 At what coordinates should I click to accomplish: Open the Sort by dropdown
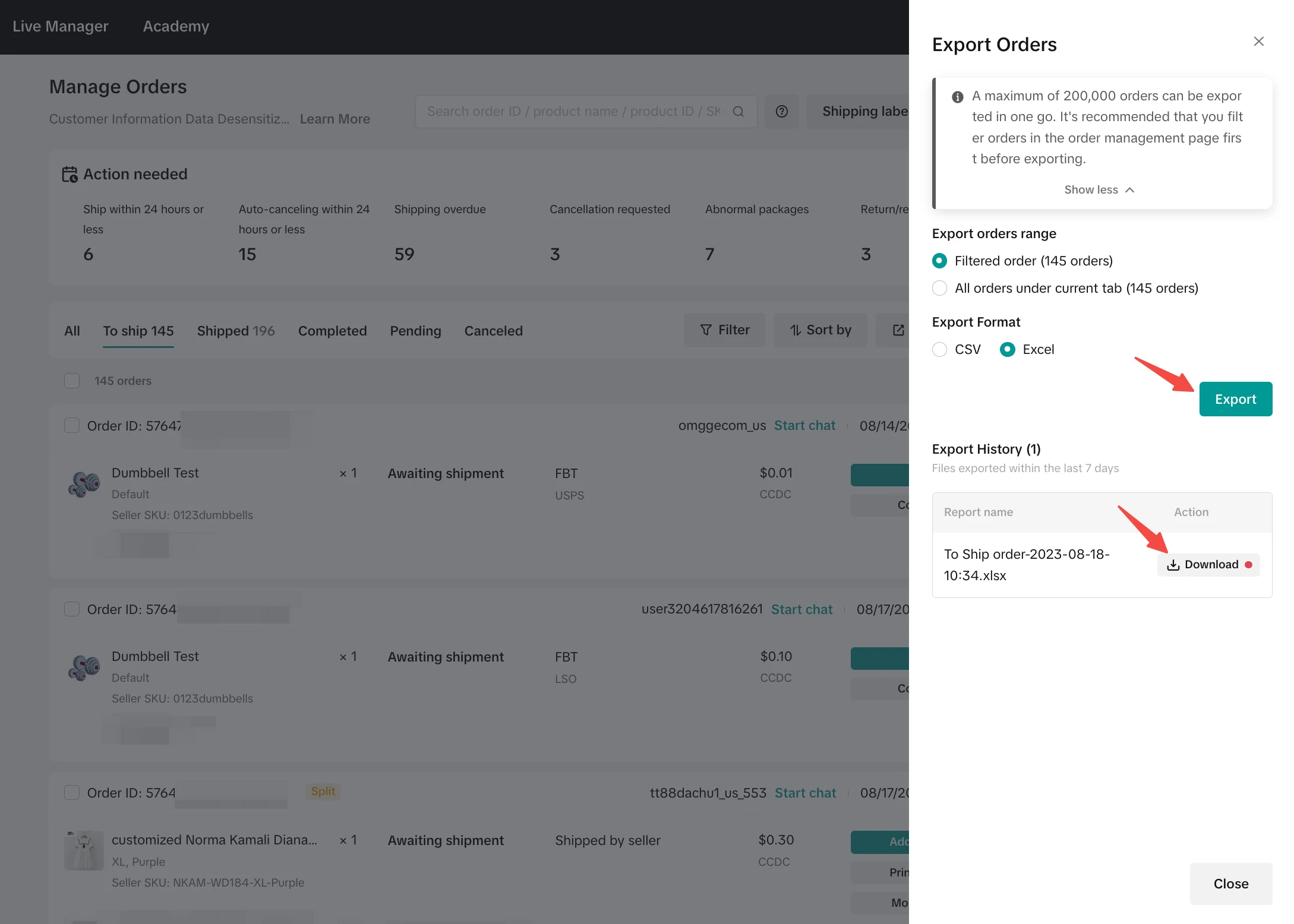coord(820,330)
